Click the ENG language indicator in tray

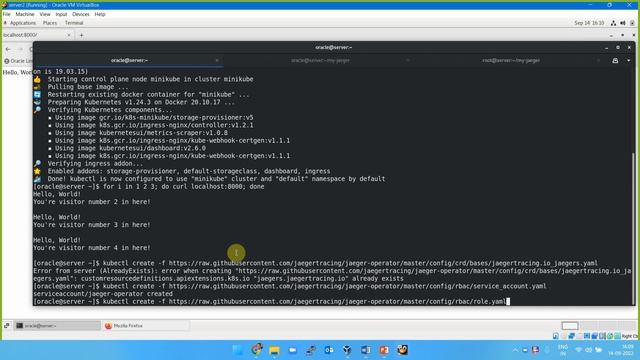[563, 350]
